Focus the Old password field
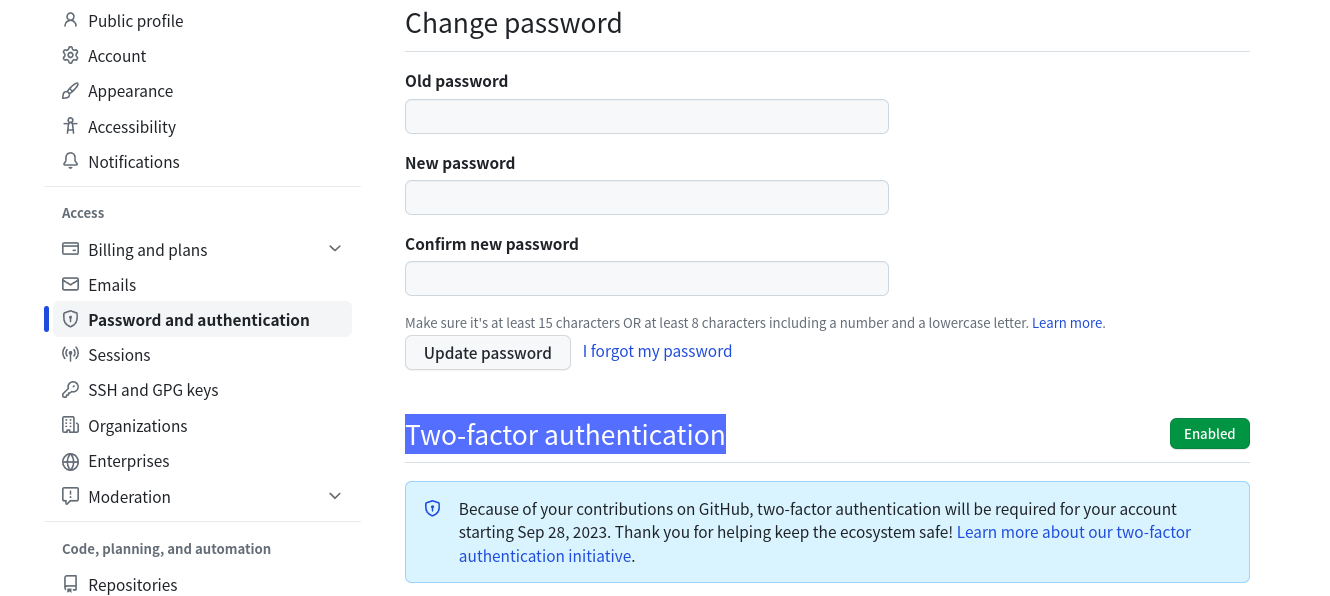Screen dimensions: 1330x596 pyautogui.click(x=646, y=116)
